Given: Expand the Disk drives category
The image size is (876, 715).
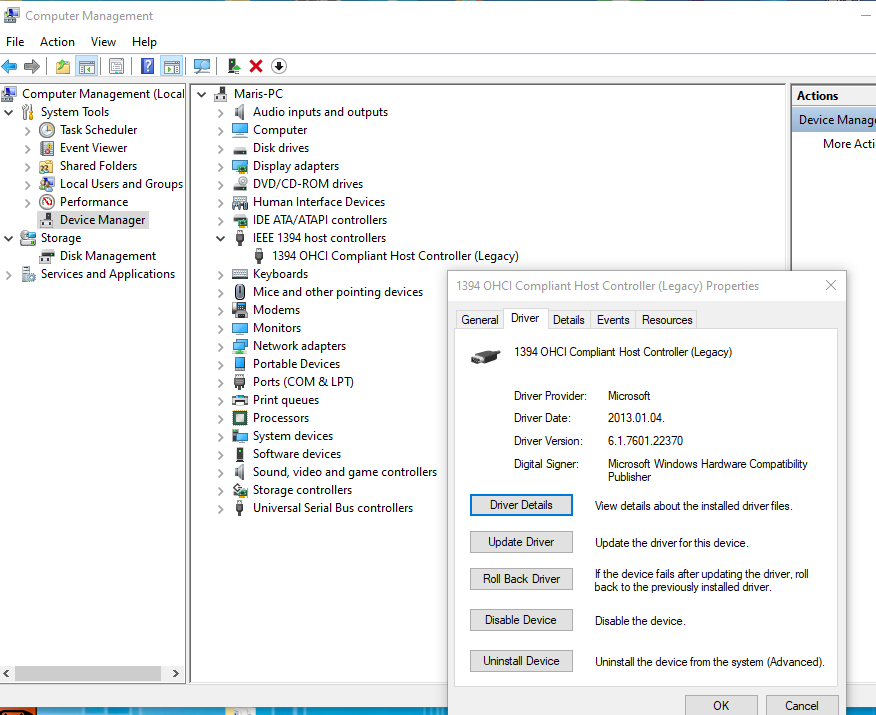Looking at the screenshot, I should 221,149.
